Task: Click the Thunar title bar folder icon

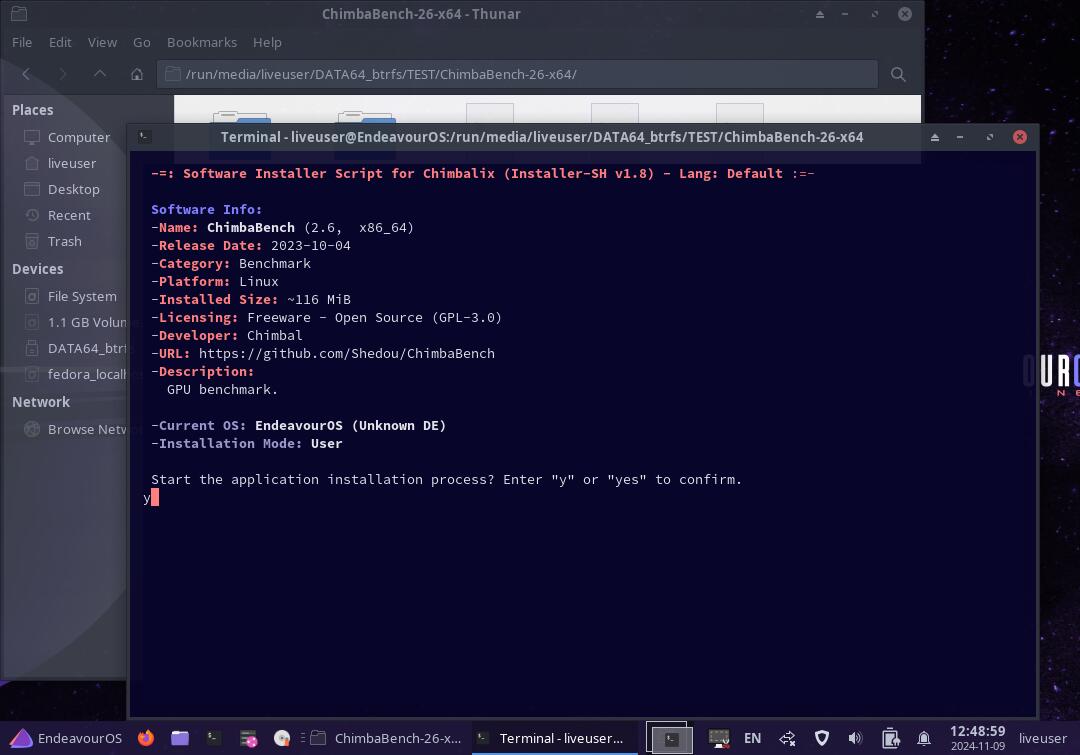Action: coord(19,14)
